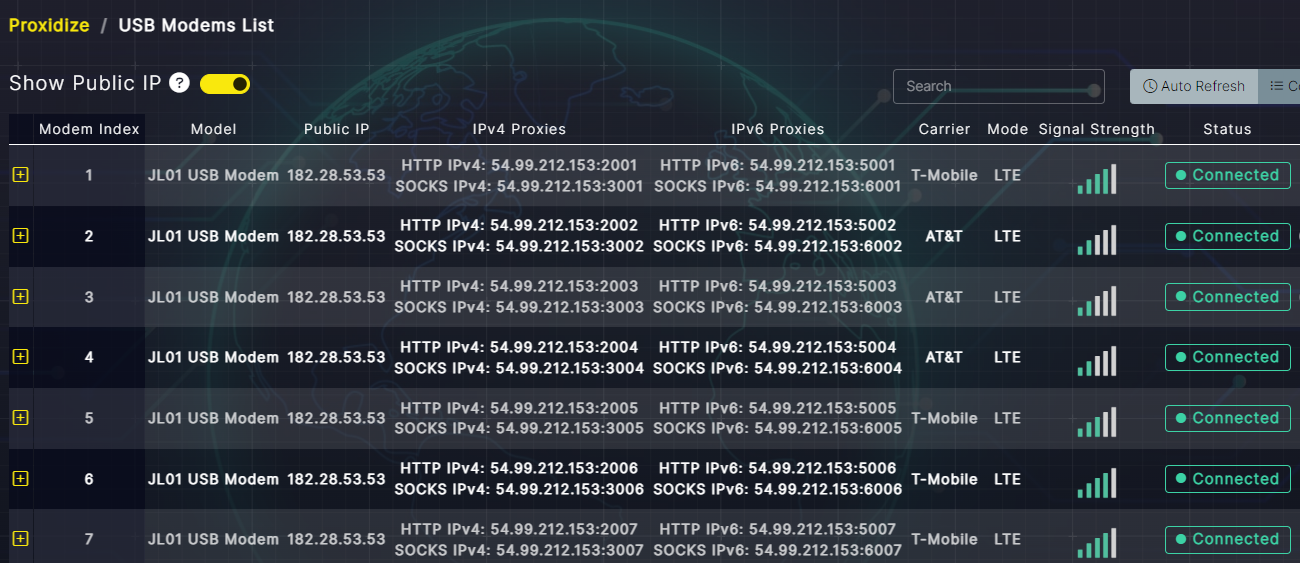Click signal strength bars for modem 6
Screen dimensions: 1300x563
point(1097,483)
